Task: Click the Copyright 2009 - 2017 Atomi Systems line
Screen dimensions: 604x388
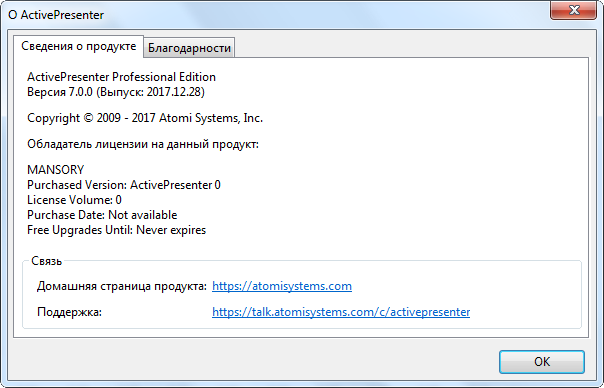Action: (x=145, y=118)
